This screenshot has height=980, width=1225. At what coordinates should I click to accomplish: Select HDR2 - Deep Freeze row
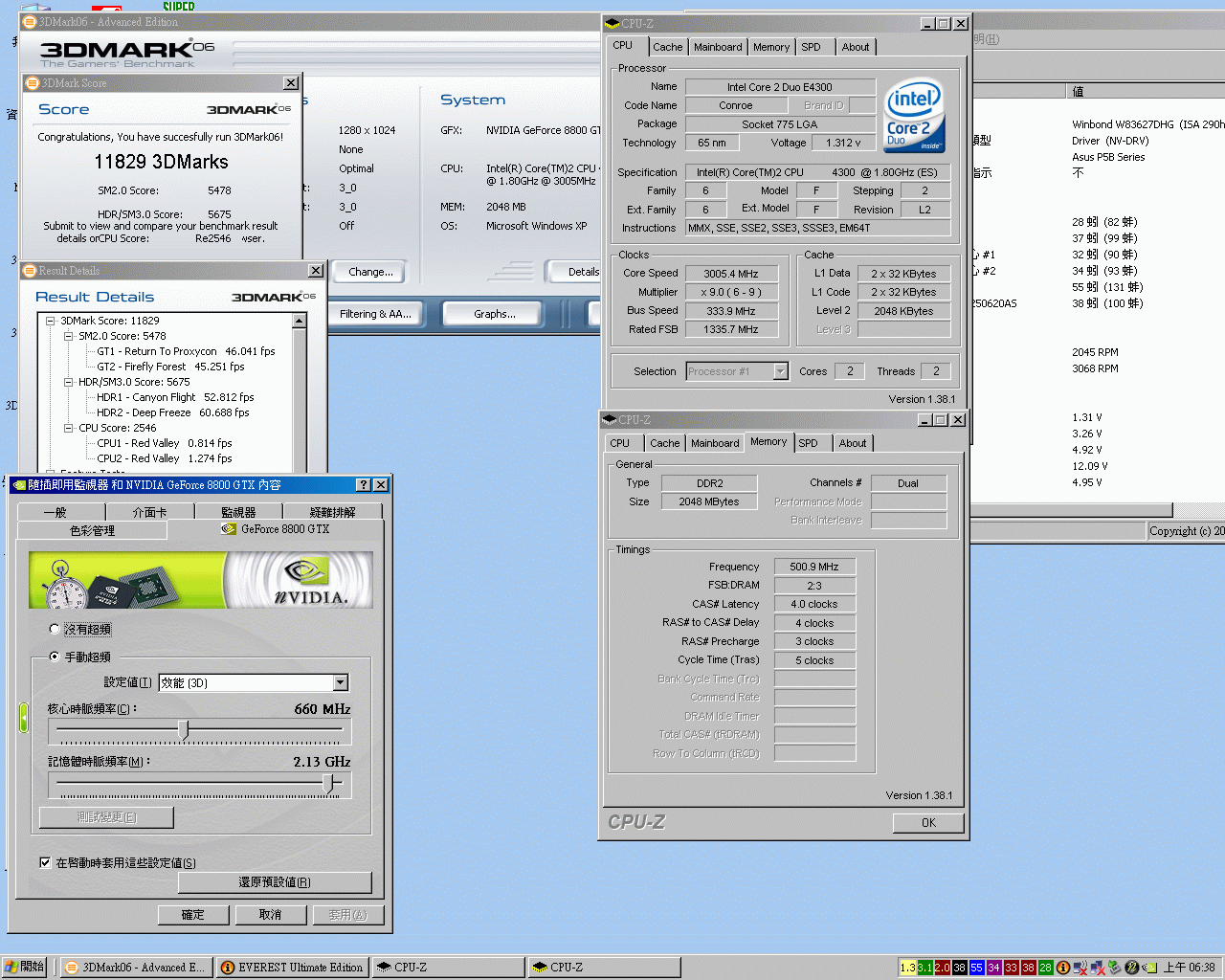coord(173,412)
